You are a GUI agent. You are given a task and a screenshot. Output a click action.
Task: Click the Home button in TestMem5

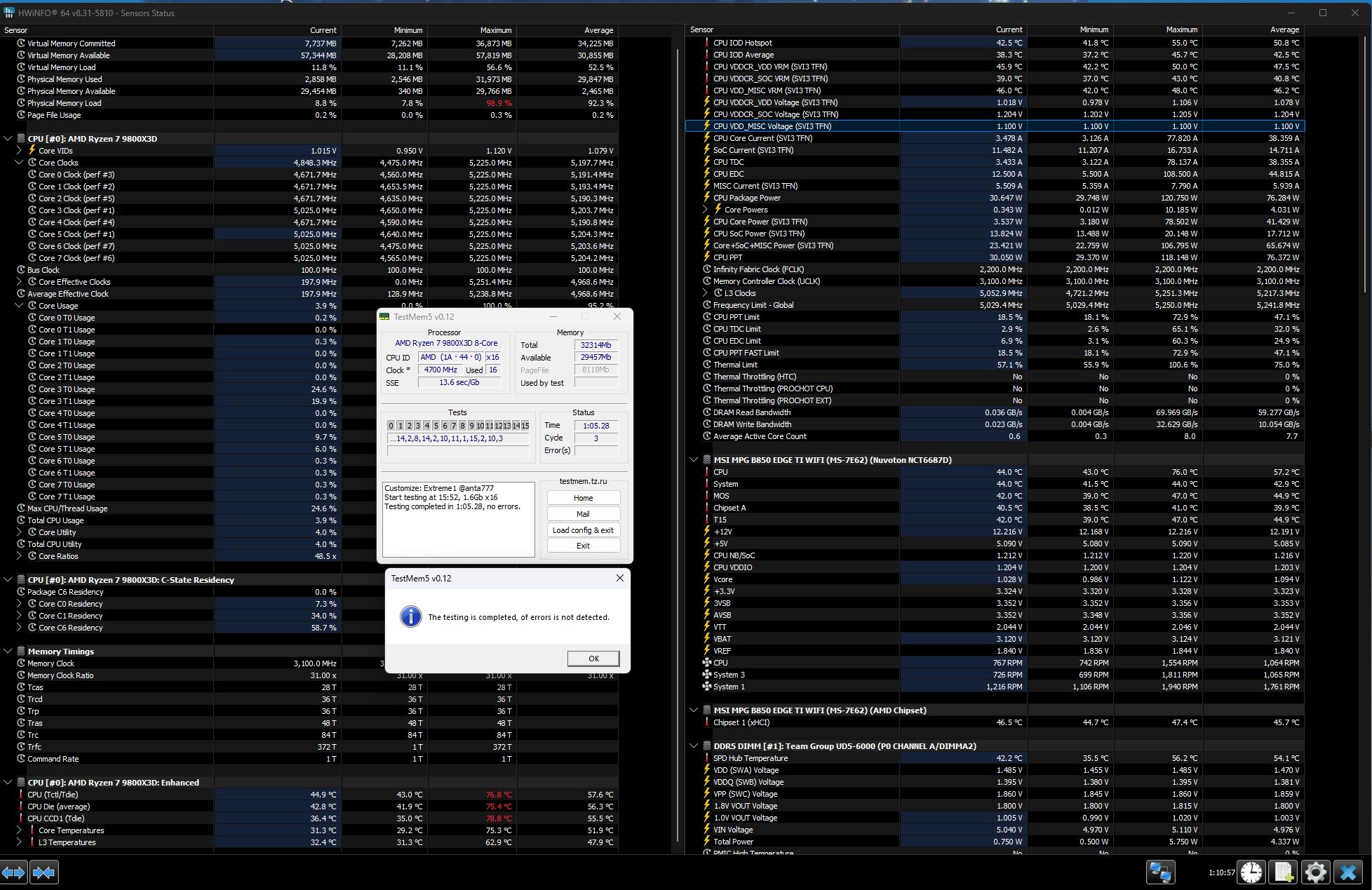click(x=583, y=498)
